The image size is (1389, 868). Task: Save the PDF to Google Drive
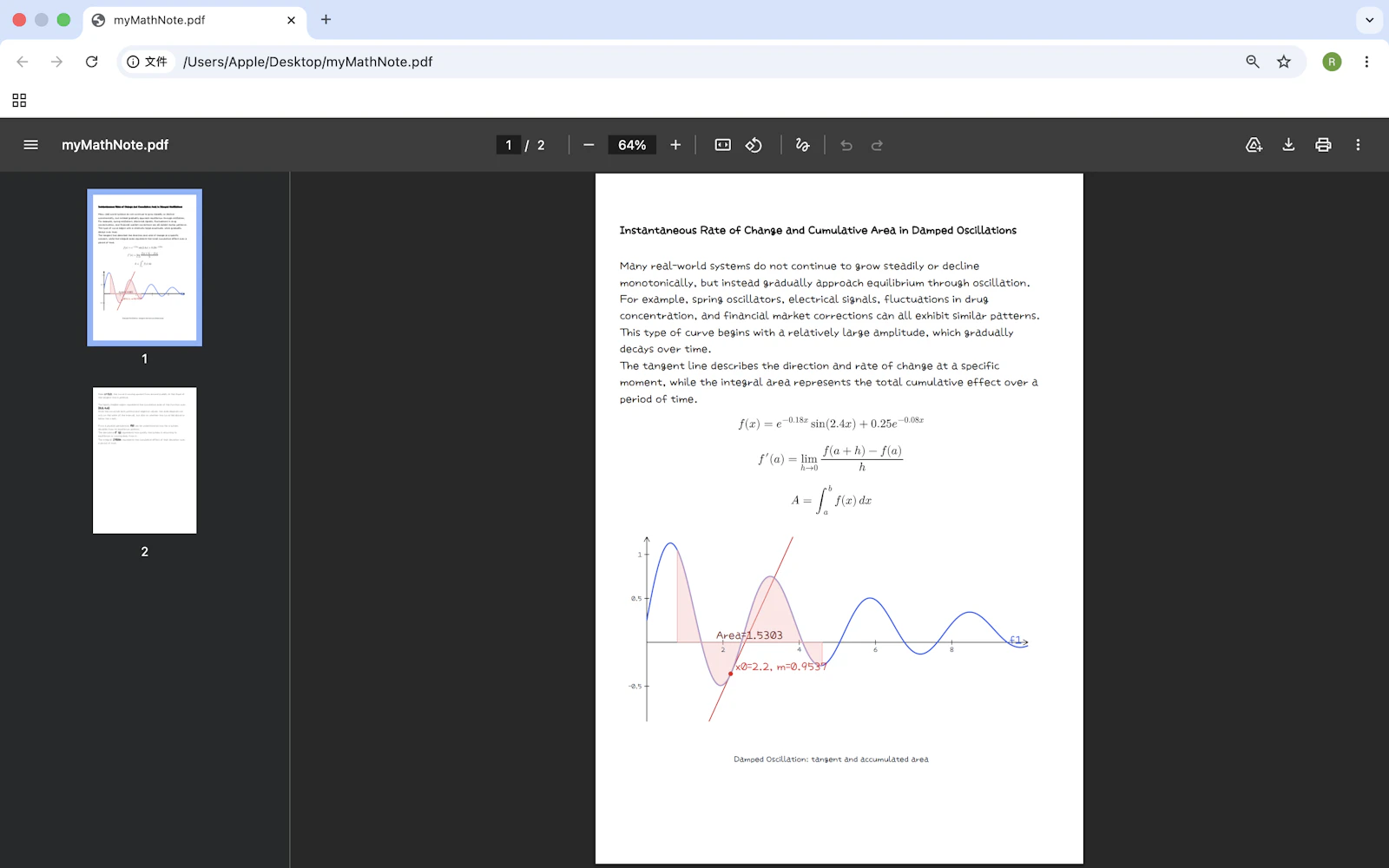[x=1254, y=145]
